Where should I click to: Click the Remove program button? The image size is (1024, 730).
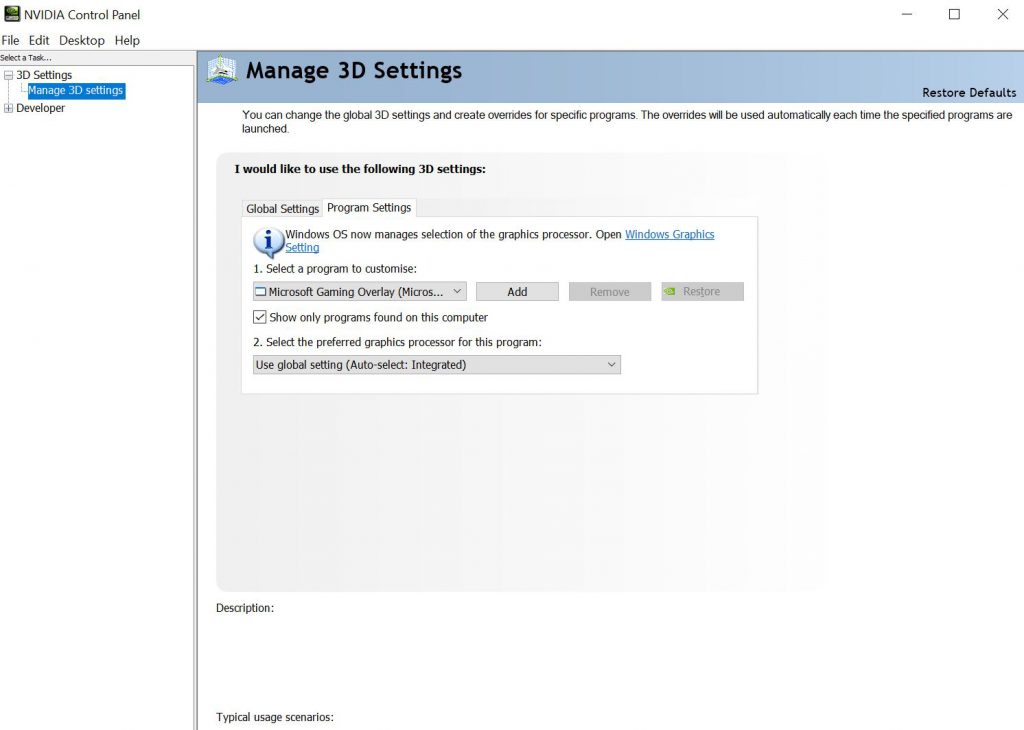coord(610,292)
